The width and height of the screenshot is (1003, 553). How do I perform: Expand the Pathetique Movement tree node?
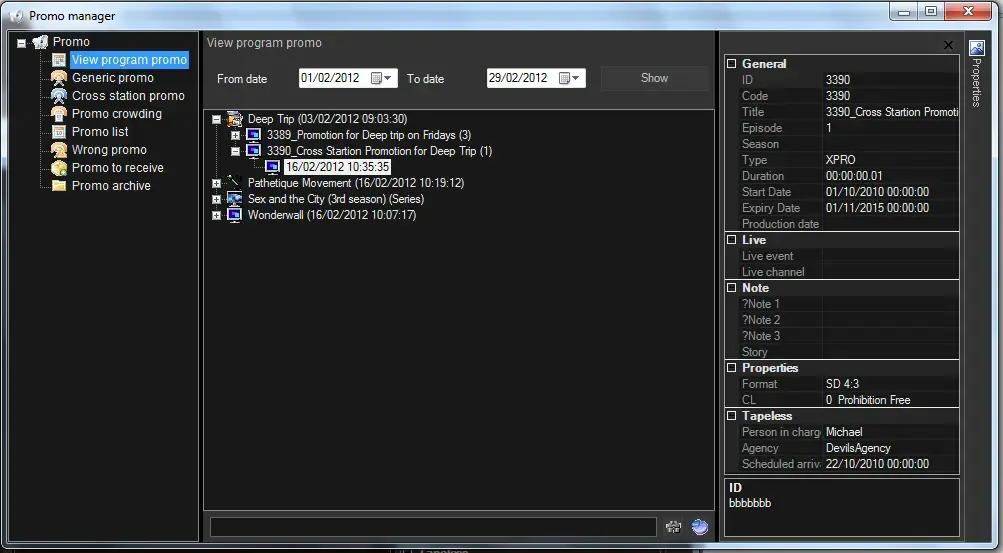pos(217,184)
